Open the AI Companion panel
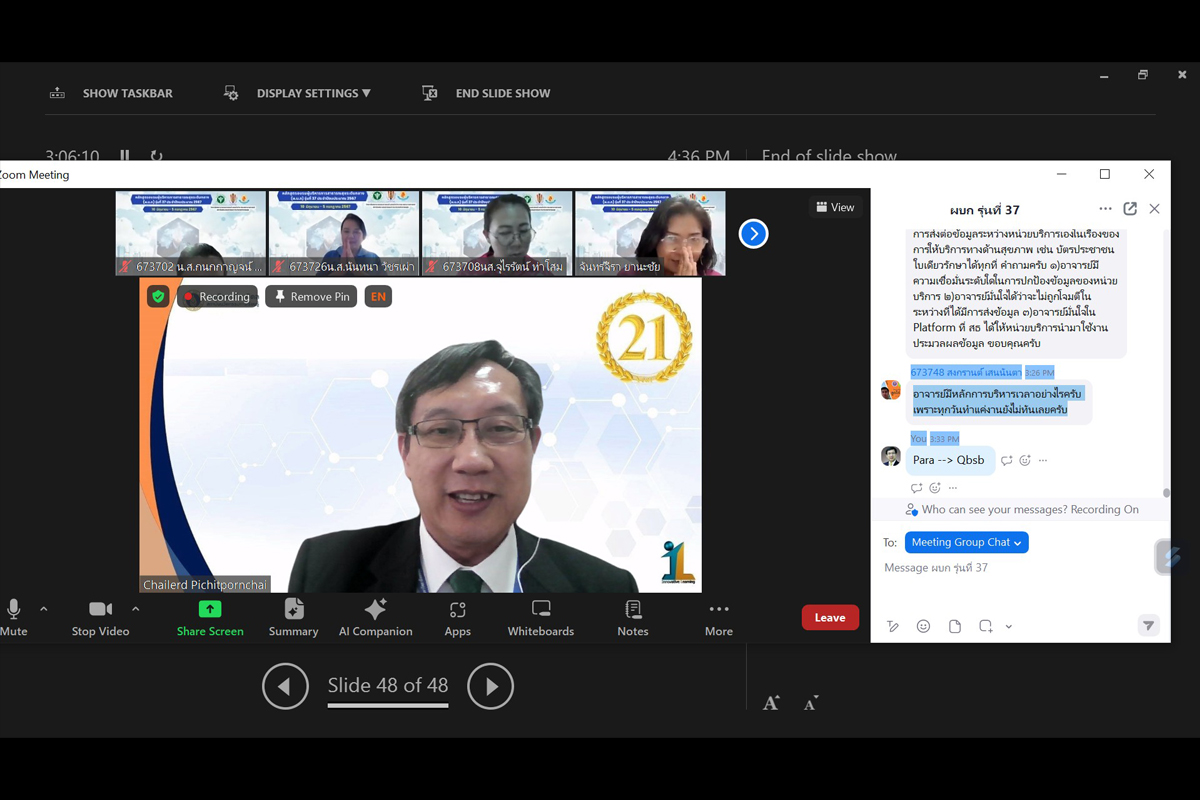Image resolution: width=1200 pixels, height=800 pixels. coord(375,609)
